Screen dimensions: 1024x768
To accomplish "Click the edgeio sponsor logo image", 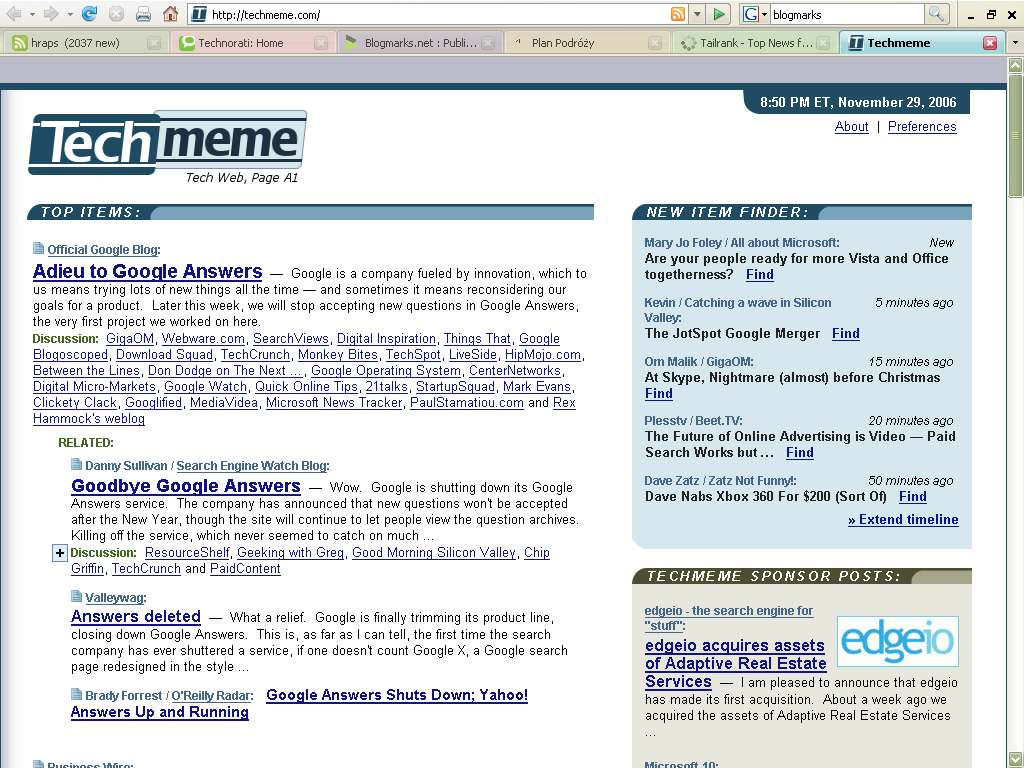I will (x=898, y=641).
